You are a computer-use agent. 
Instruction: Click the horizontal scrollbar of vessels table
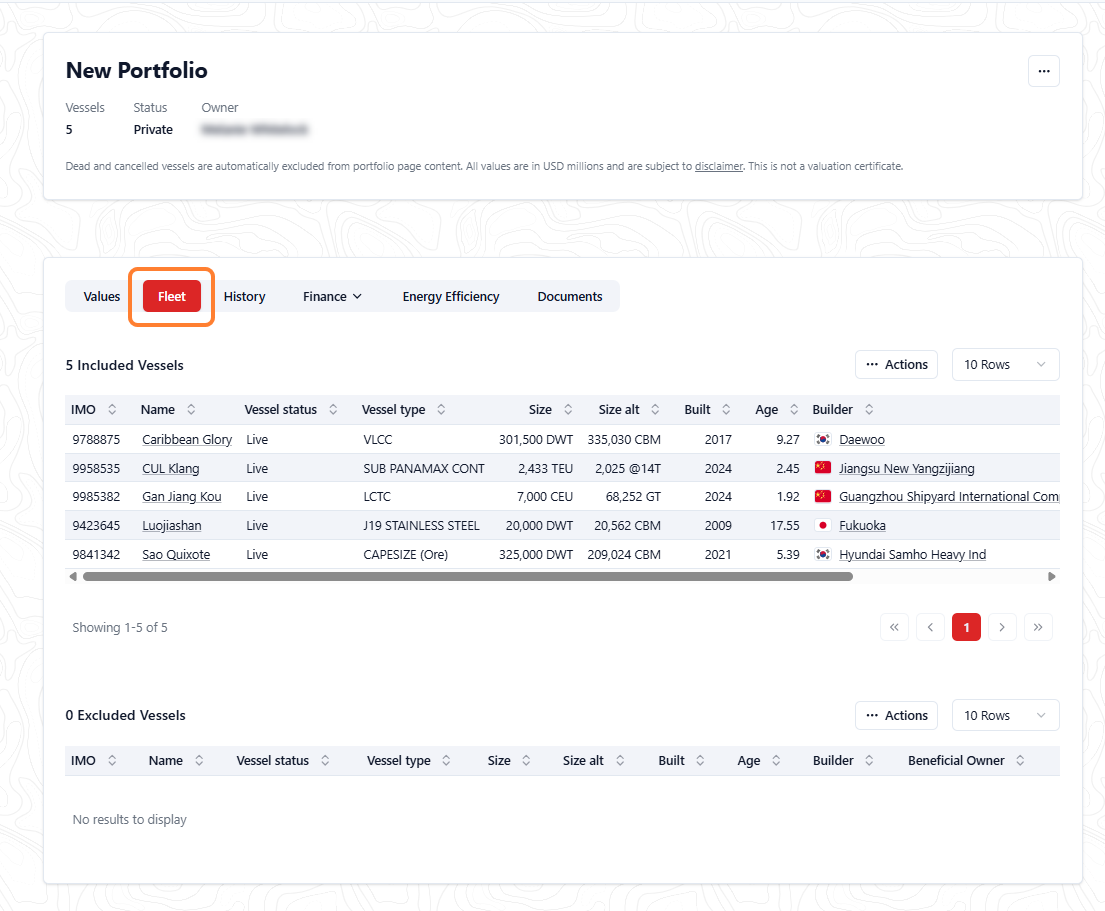pos(468,576)
